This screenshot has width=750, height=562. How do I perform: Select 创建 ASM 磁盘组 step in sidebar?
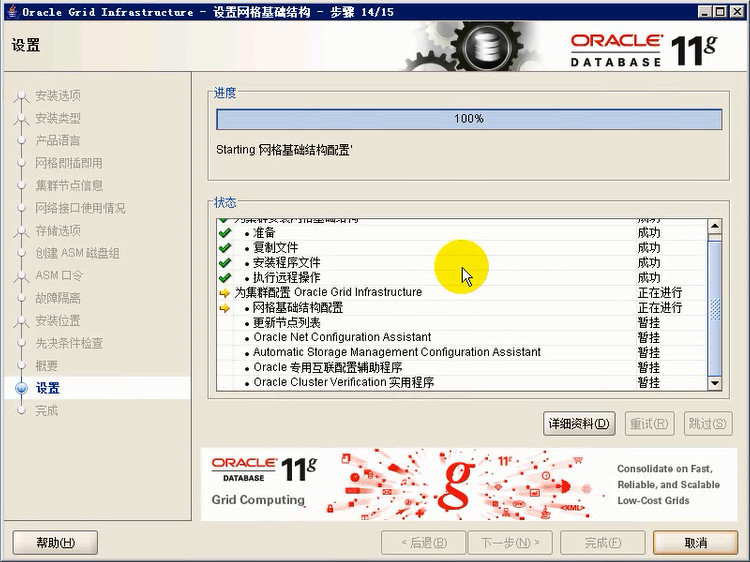tap(77, 253)
